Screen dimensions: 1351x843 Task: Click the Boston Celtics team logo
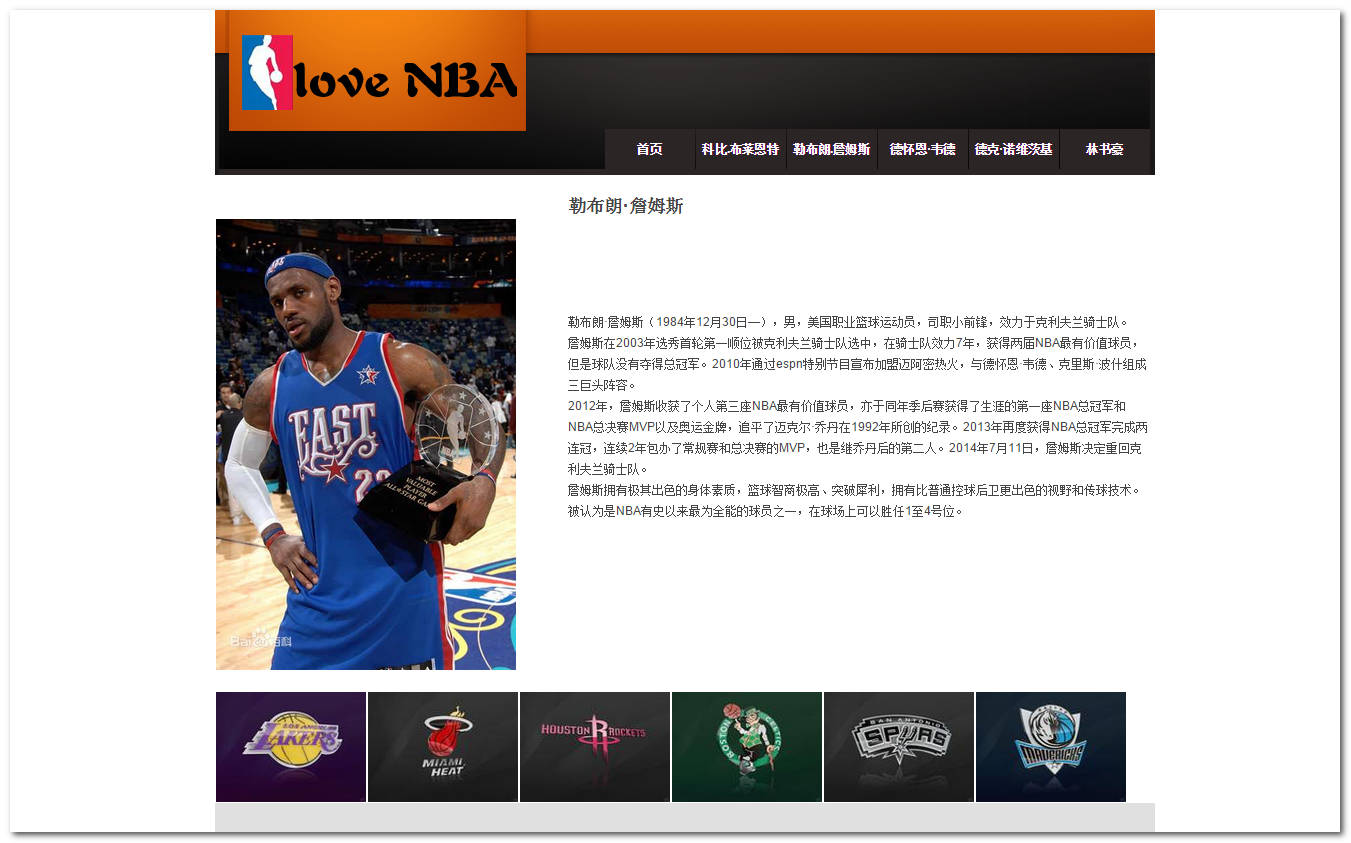pyautogui.click(x=747, y=747)
